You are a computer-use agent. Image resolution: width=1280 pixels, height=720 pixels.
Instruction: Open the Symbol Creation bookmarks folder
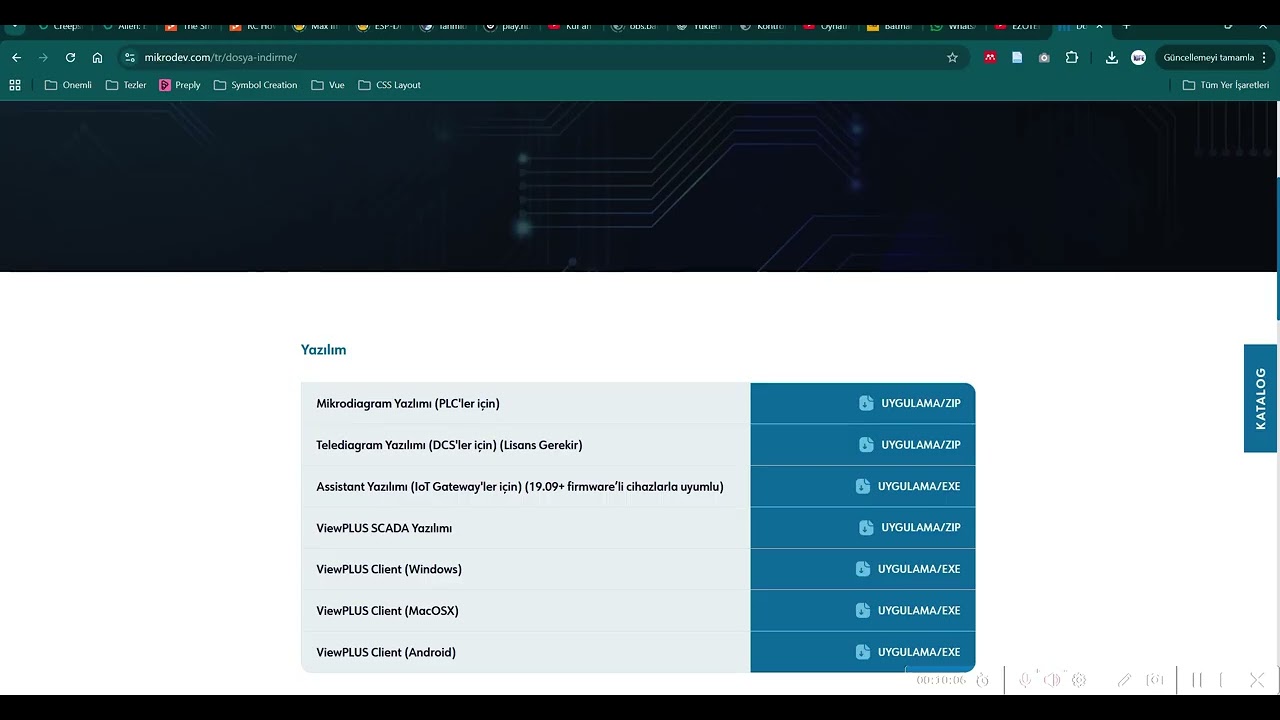click(x=255, y=85)
